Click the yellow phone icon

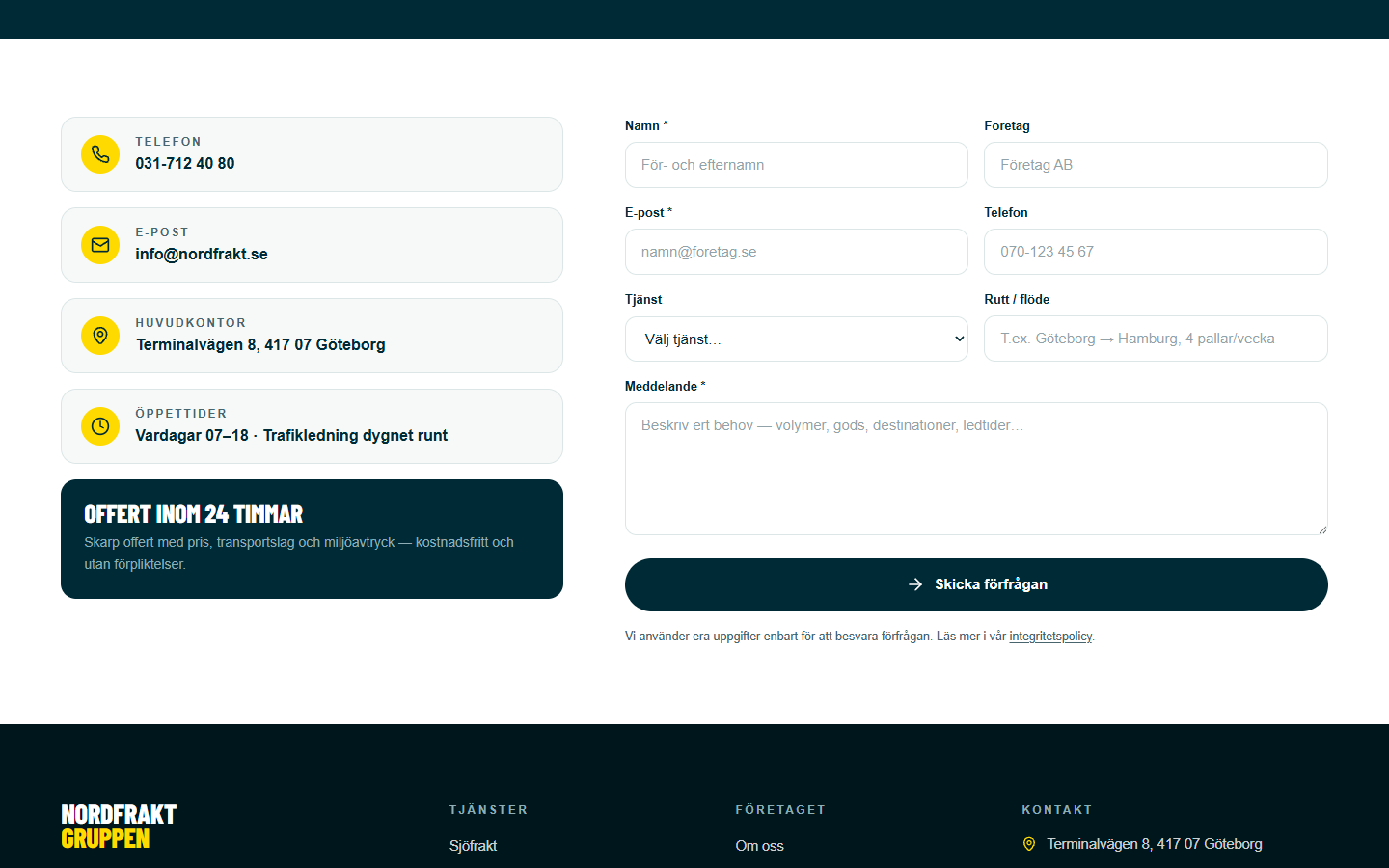(x=100, y=154)
